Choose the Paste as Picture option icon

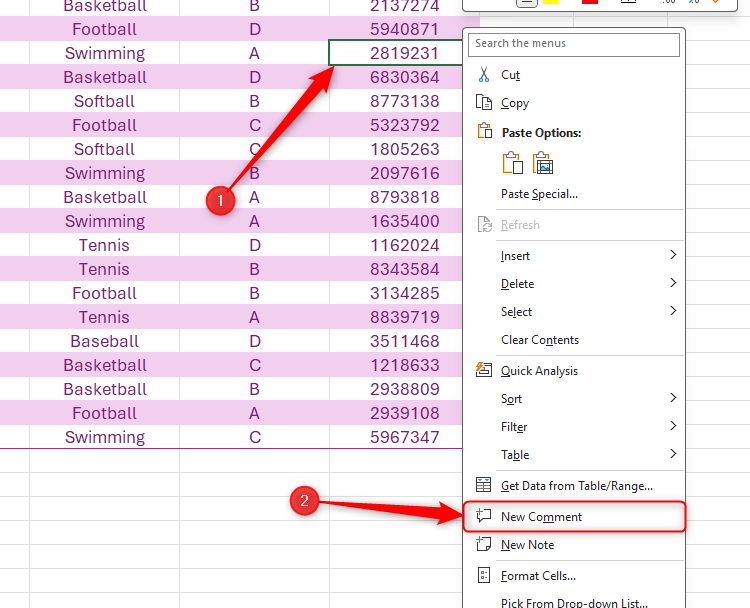pyautogui.click(x=544, y=163)
